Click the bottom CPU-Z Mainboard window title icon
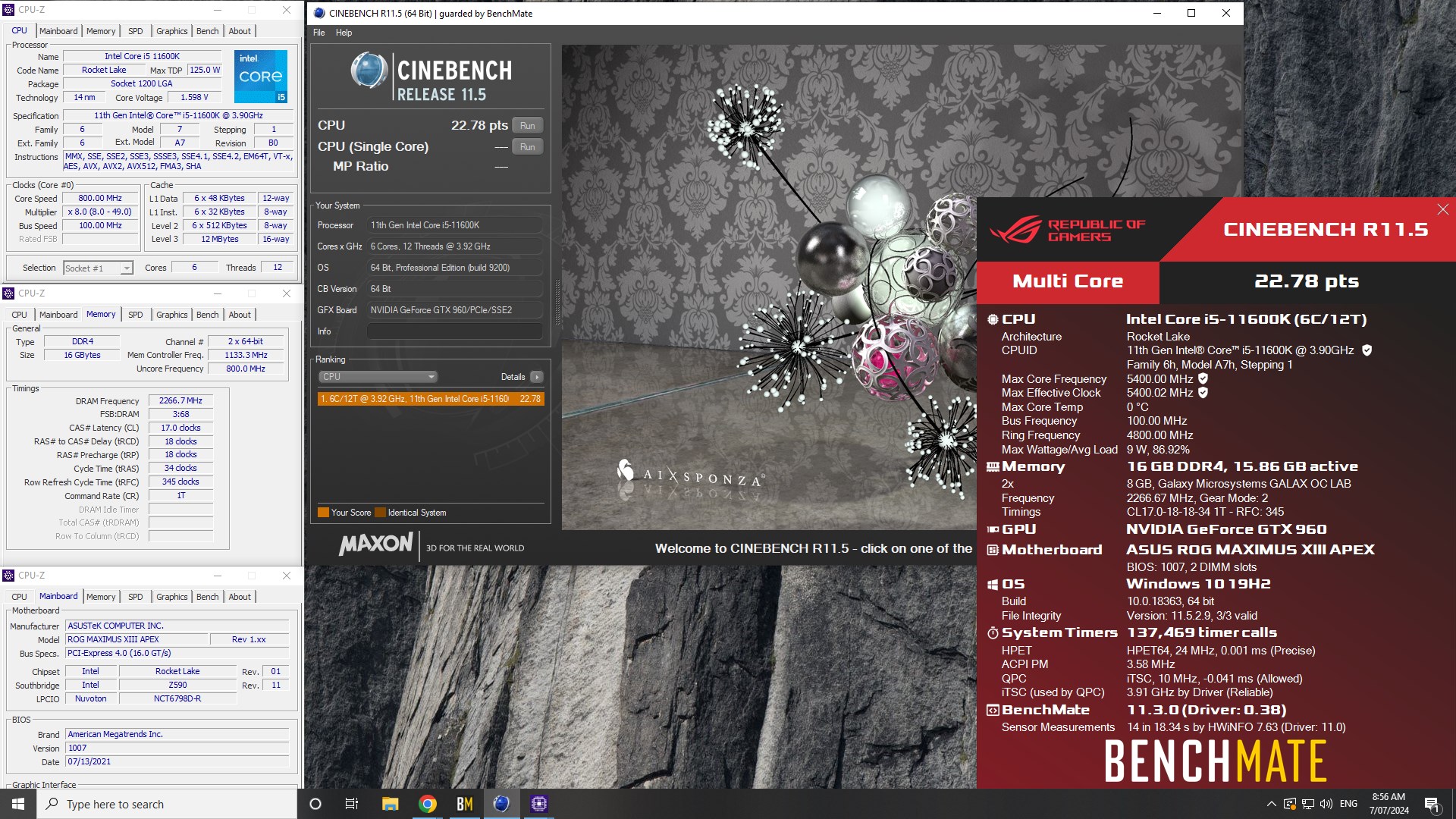Screen dimensions: 1456x819 [x=8, y=576]
